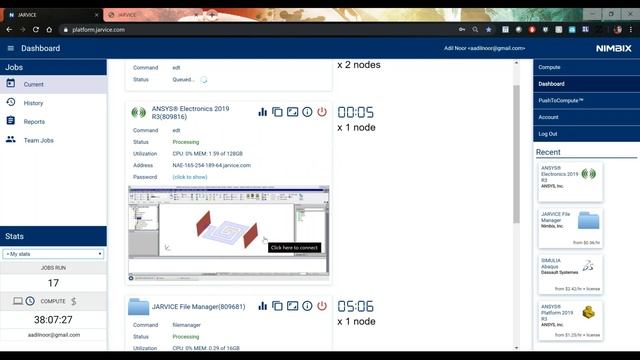Click the Processing status of ANSYS job

pos(186,142)
